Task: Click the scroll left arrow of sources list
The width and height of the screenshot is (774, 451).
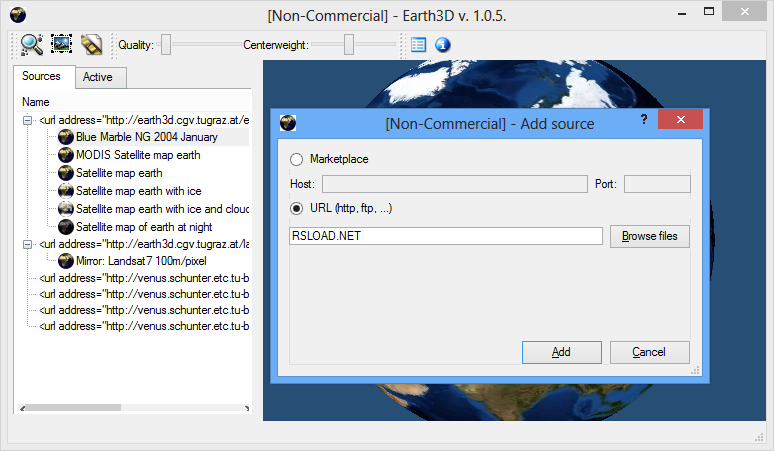Action: click(22, 408)
